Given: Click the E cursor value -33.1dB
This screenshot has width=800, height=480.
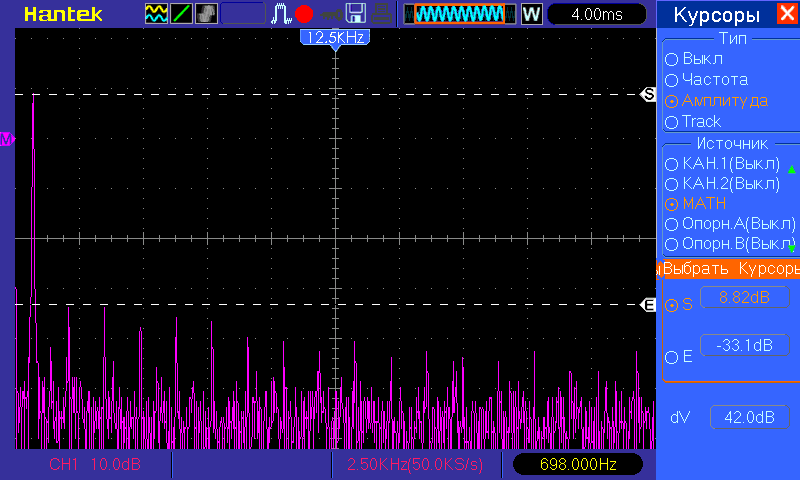Looking at the screenshot, I should pos(744,345).
